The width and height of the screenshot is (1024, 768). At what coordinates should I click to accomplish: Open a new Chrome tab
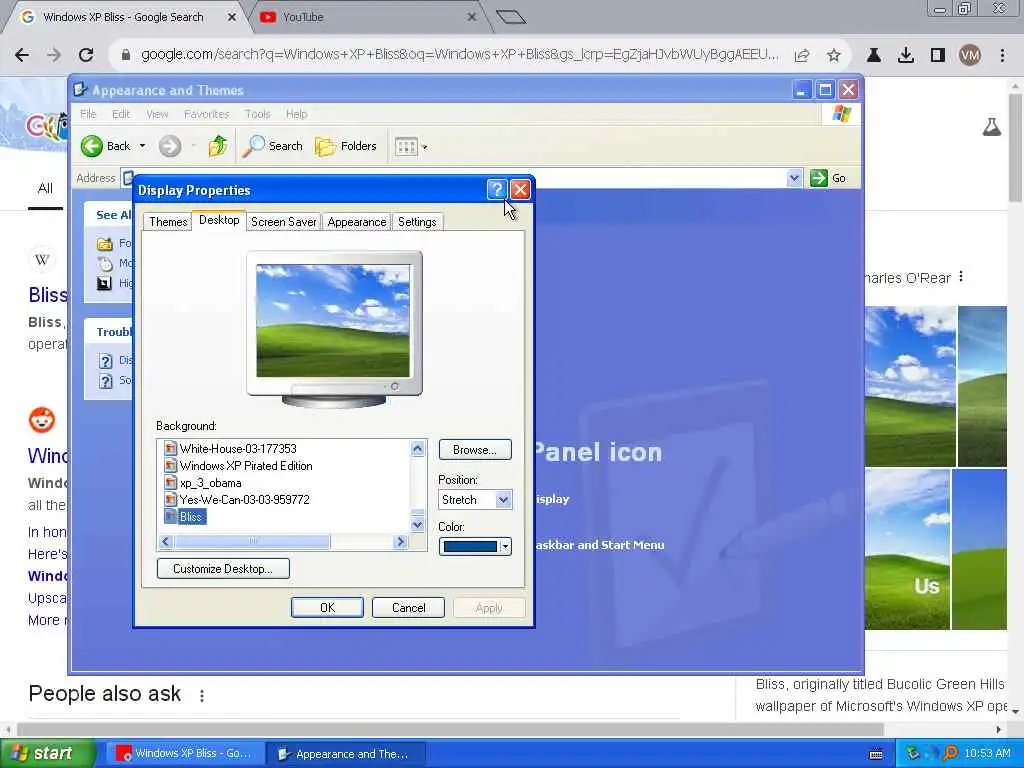(x=511, y=17)
